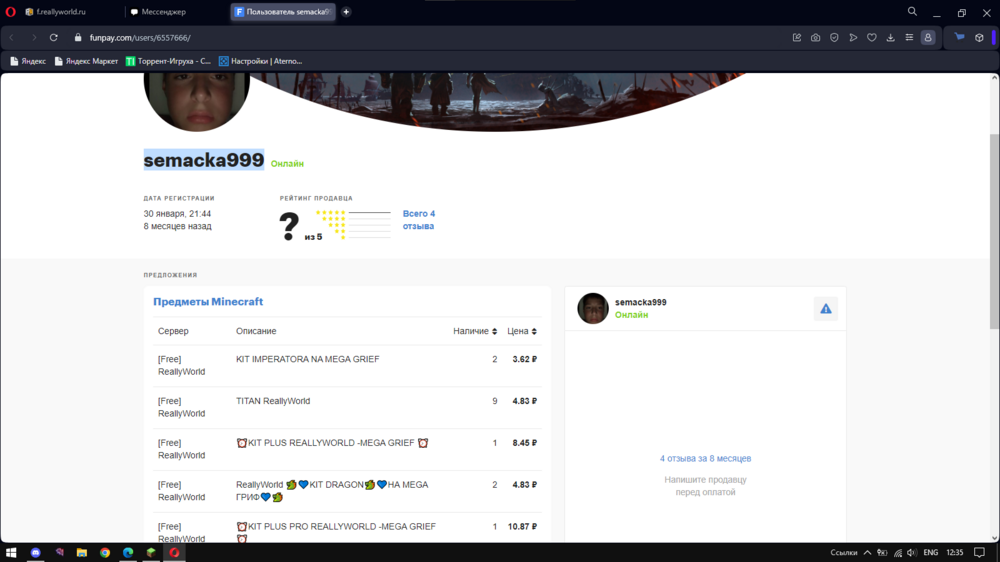Open the KIT DRAGON НА МЕГА ГРИФ offer
1000x562 pixels.
[348, 491]
